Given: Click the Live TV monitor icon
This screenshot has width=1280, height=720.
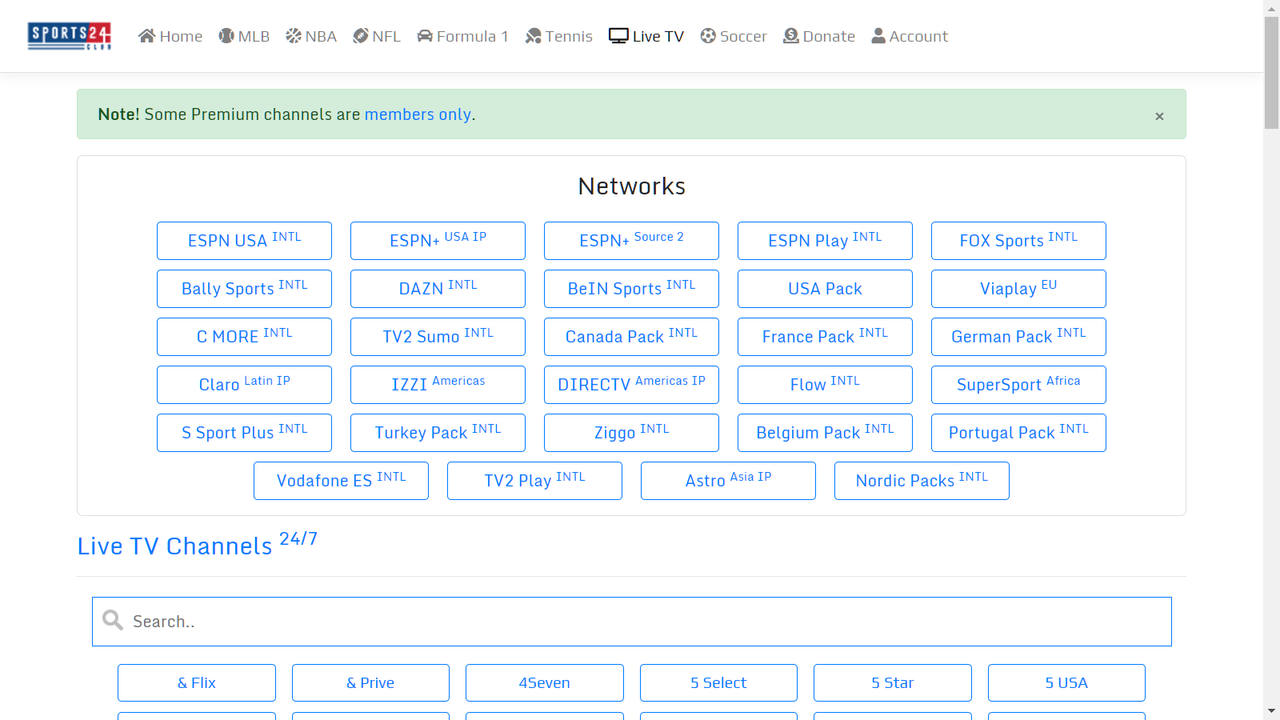Looking at the screenshot, I should click(x=618, y=36).
